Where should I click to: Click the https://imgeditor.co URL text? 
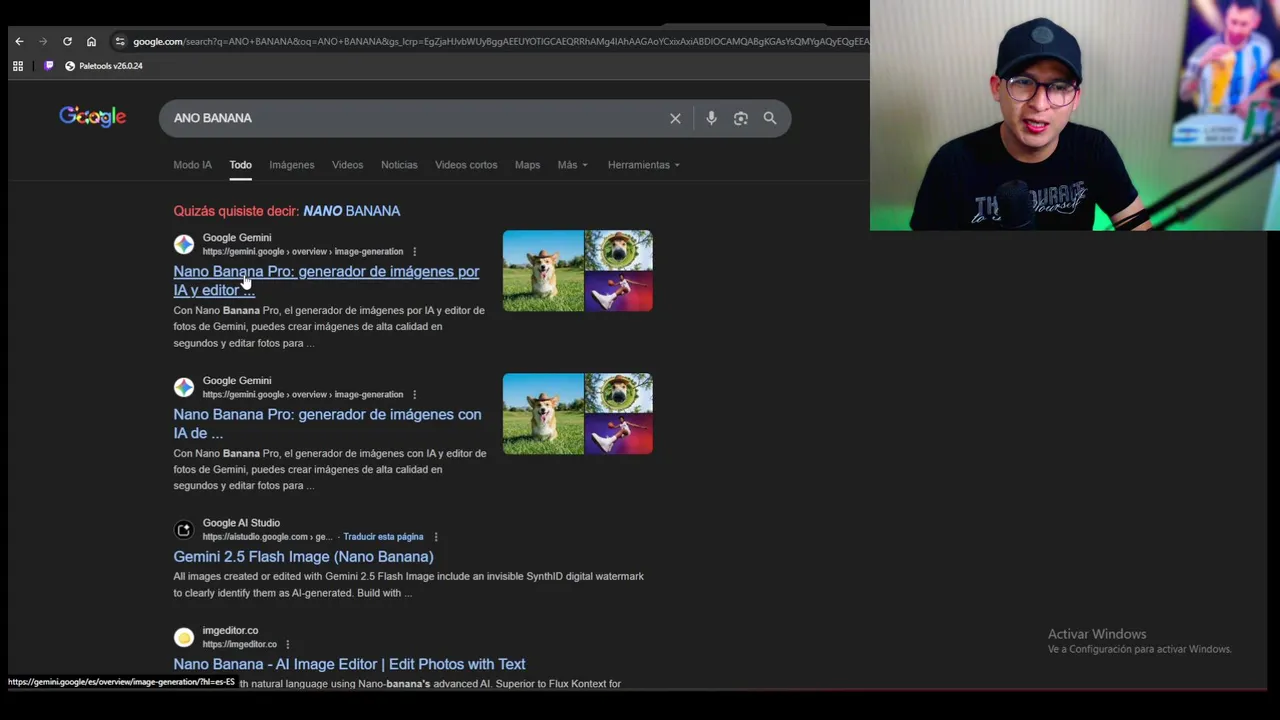pos(239,645)
